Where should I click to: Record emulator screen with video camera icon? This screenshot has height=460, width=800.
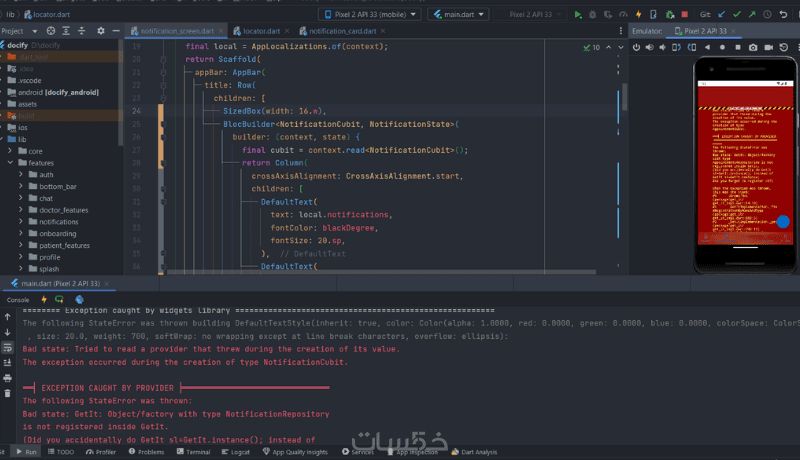pyautogui.click(x=768, y=47)
